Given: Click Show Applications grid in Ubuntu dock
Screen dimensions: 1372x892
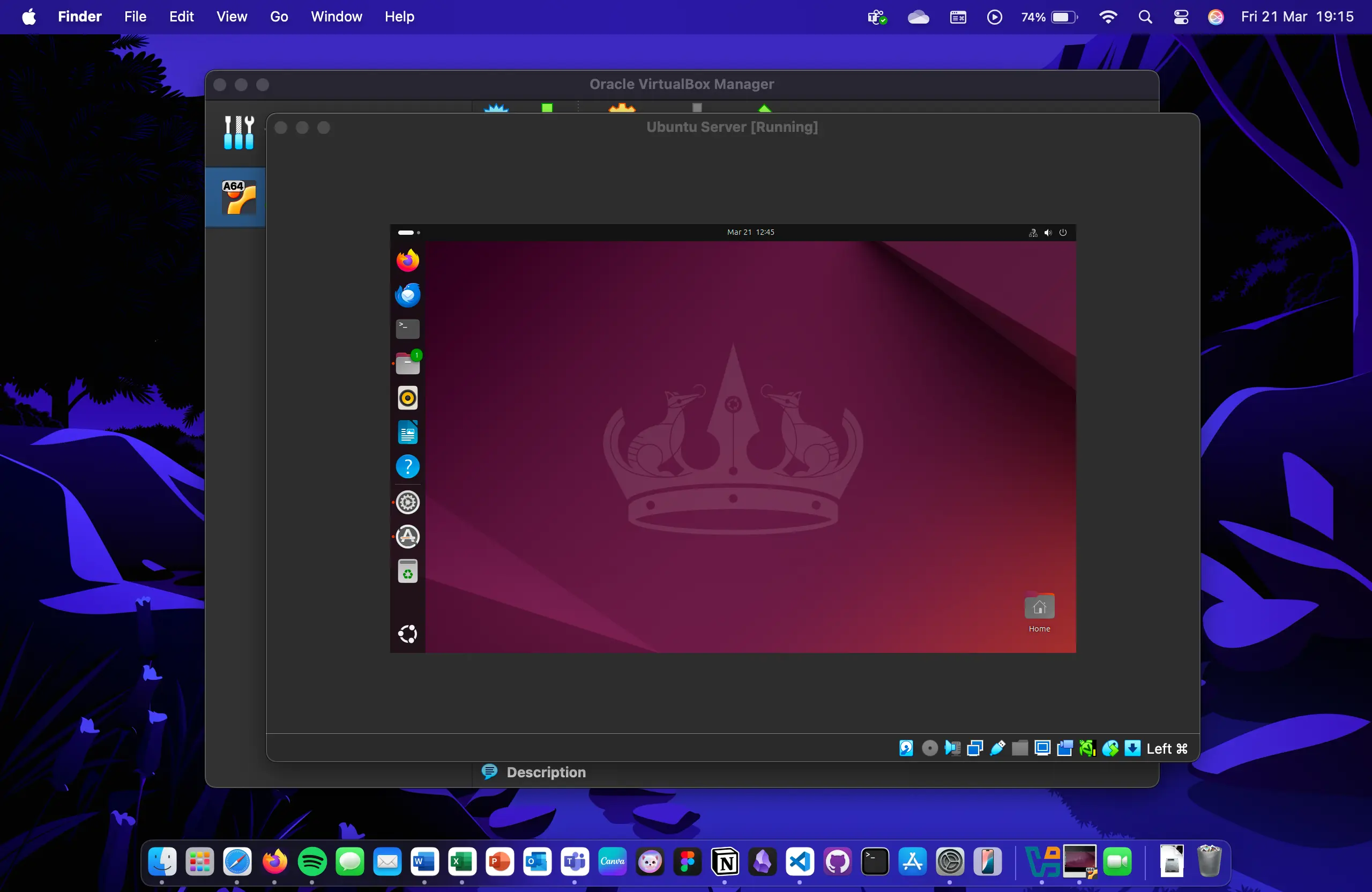Looking at the screenshot, I should [407, 634].
